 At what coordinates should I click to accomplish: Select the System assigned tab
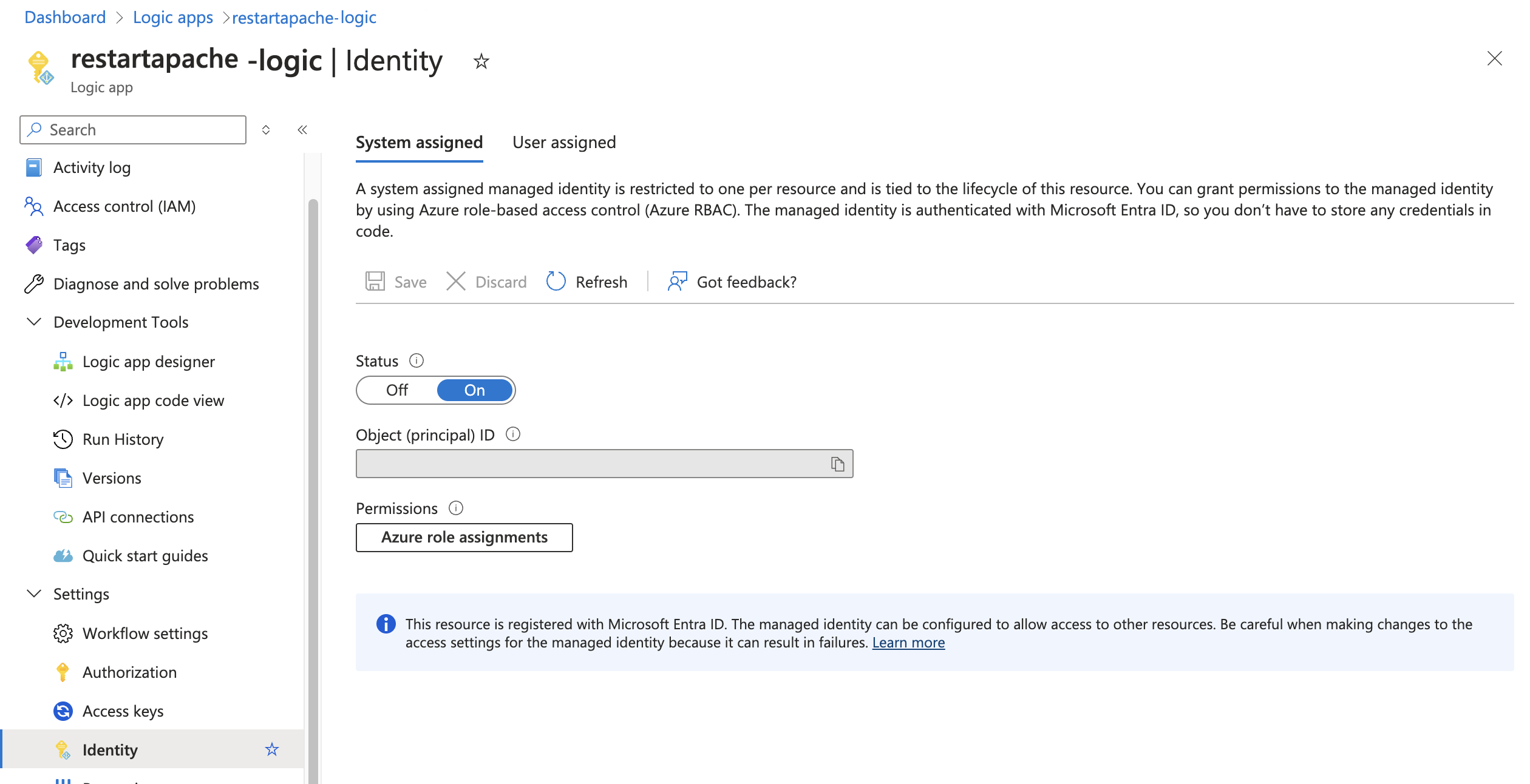tap(419, 143)
